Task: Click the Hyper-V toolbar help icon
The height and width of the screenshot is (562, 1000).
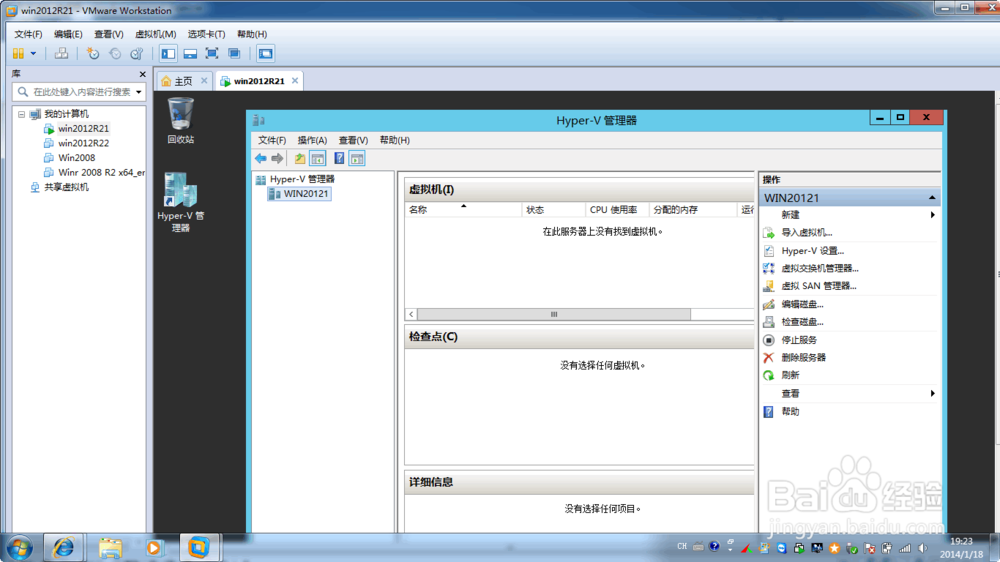Action: (x=339, y=158)
